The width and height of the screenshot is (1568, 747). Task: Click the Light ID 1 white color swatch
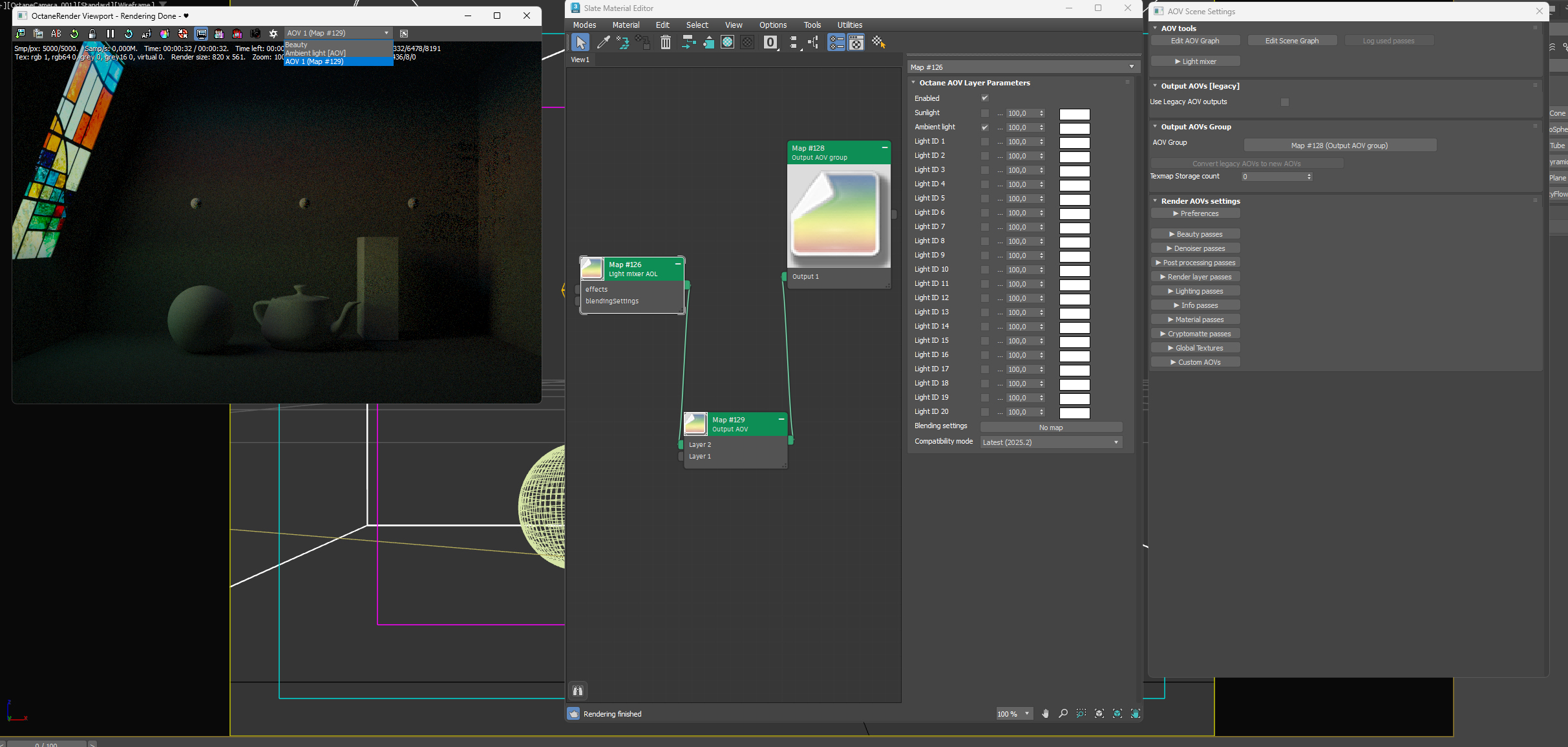pyautogui.click(x=1074, y=142)
